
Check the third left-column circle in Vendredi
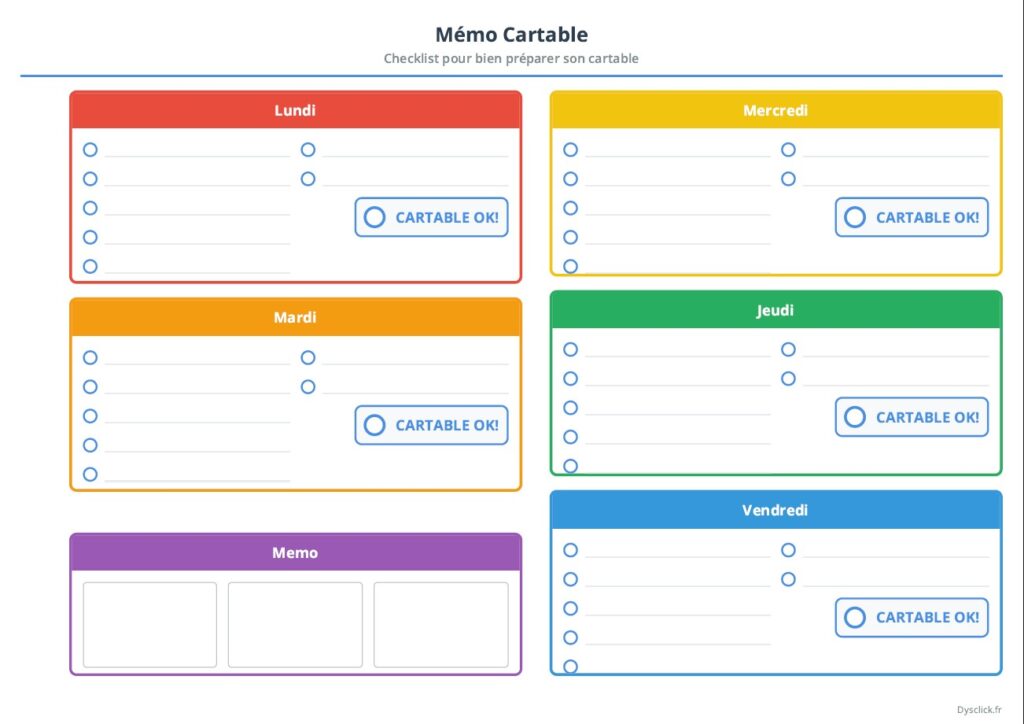[571, 608]
